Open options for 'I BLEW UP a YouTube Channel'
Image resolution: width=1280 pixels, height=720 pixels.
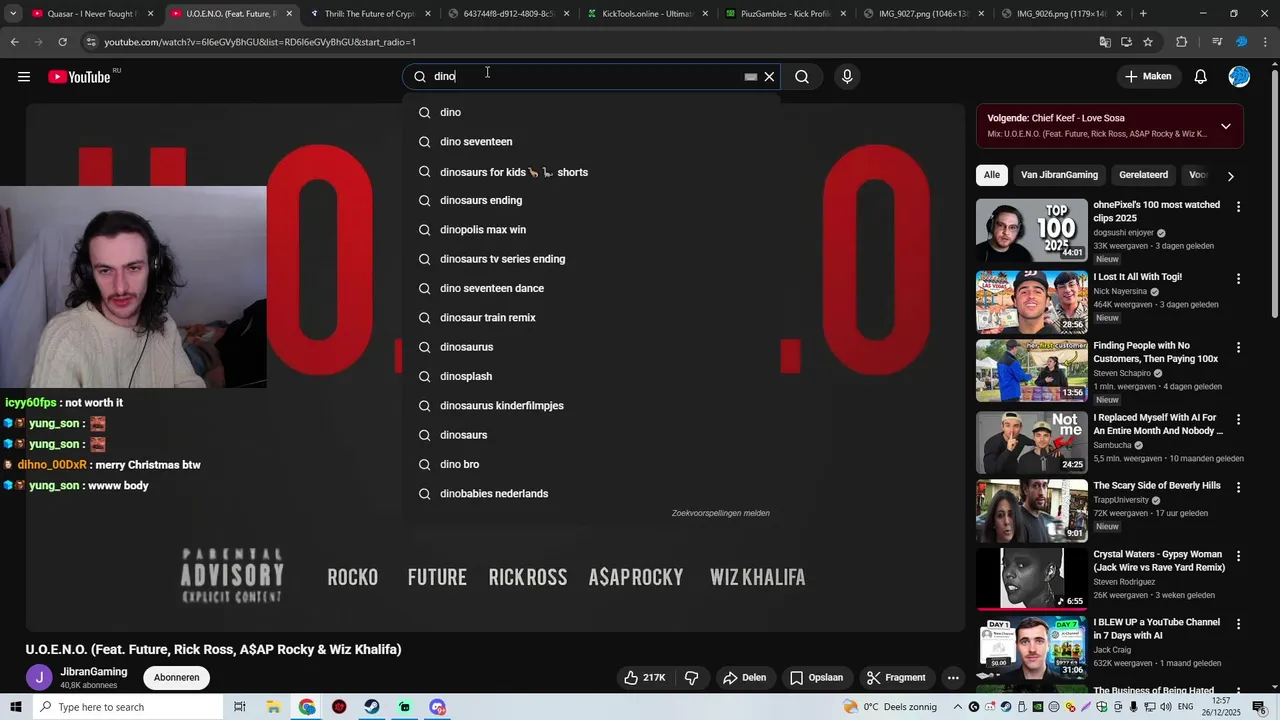pos(1238,624)
